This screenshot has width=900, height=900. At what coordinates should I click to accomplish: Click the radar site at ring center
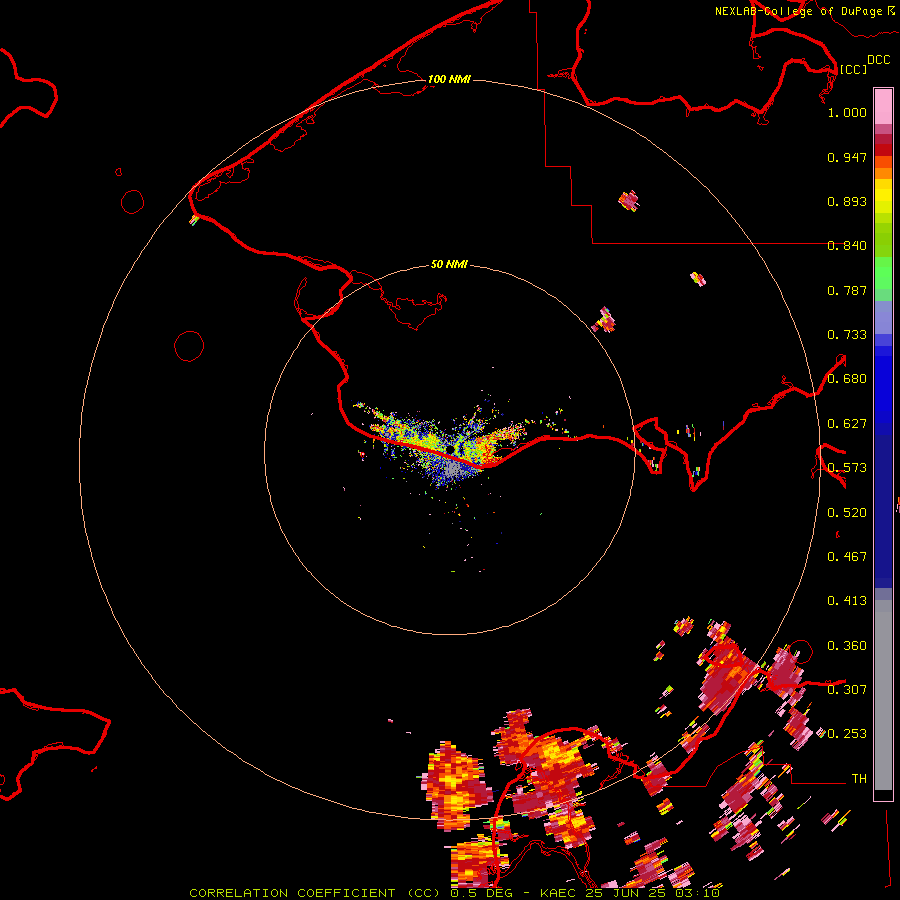point(450,450)
